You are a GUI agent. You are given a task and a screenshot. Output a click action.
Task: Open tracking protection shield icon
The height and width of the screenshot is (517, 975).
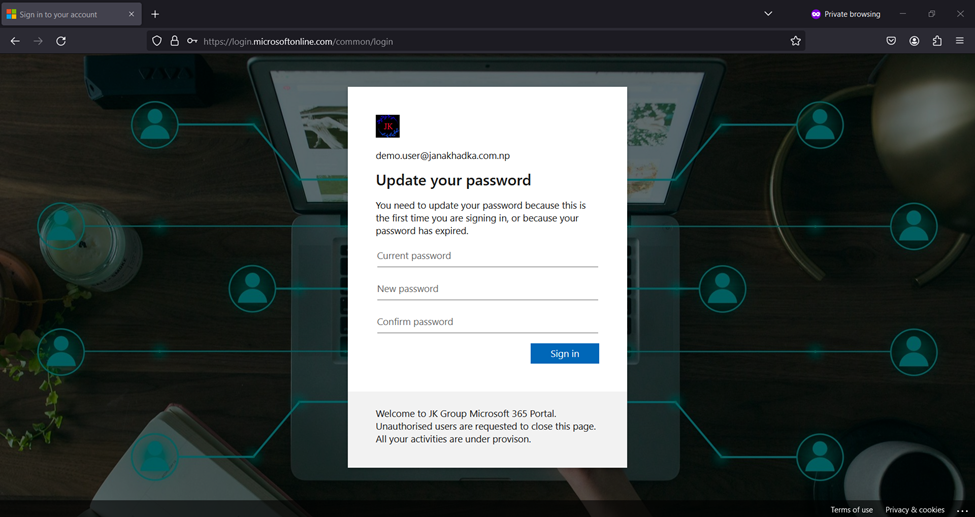[157, 41]
